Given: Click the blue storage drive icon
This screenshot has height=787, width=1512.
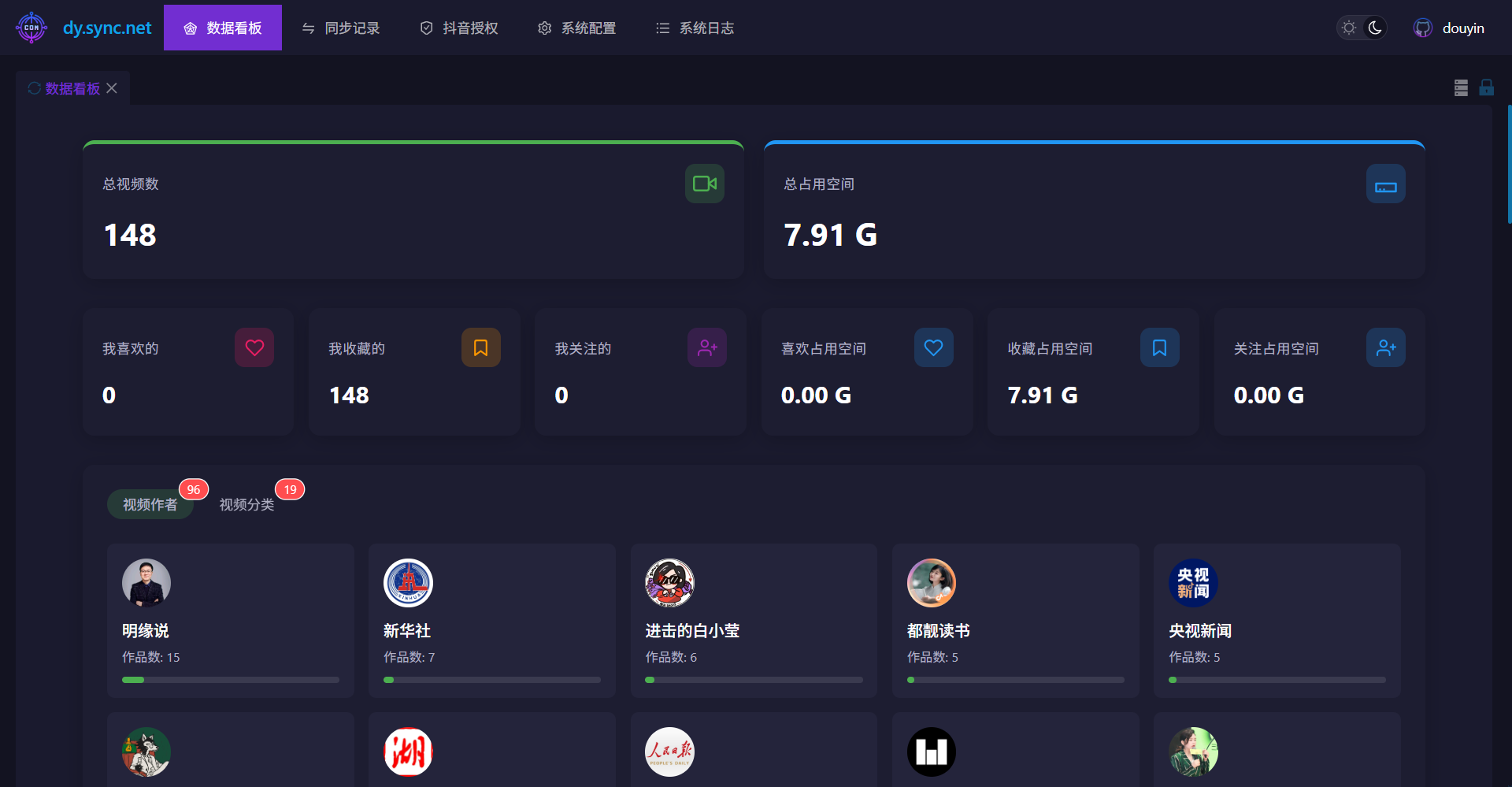Looking at the screenshot, I should pos(1385,184).
